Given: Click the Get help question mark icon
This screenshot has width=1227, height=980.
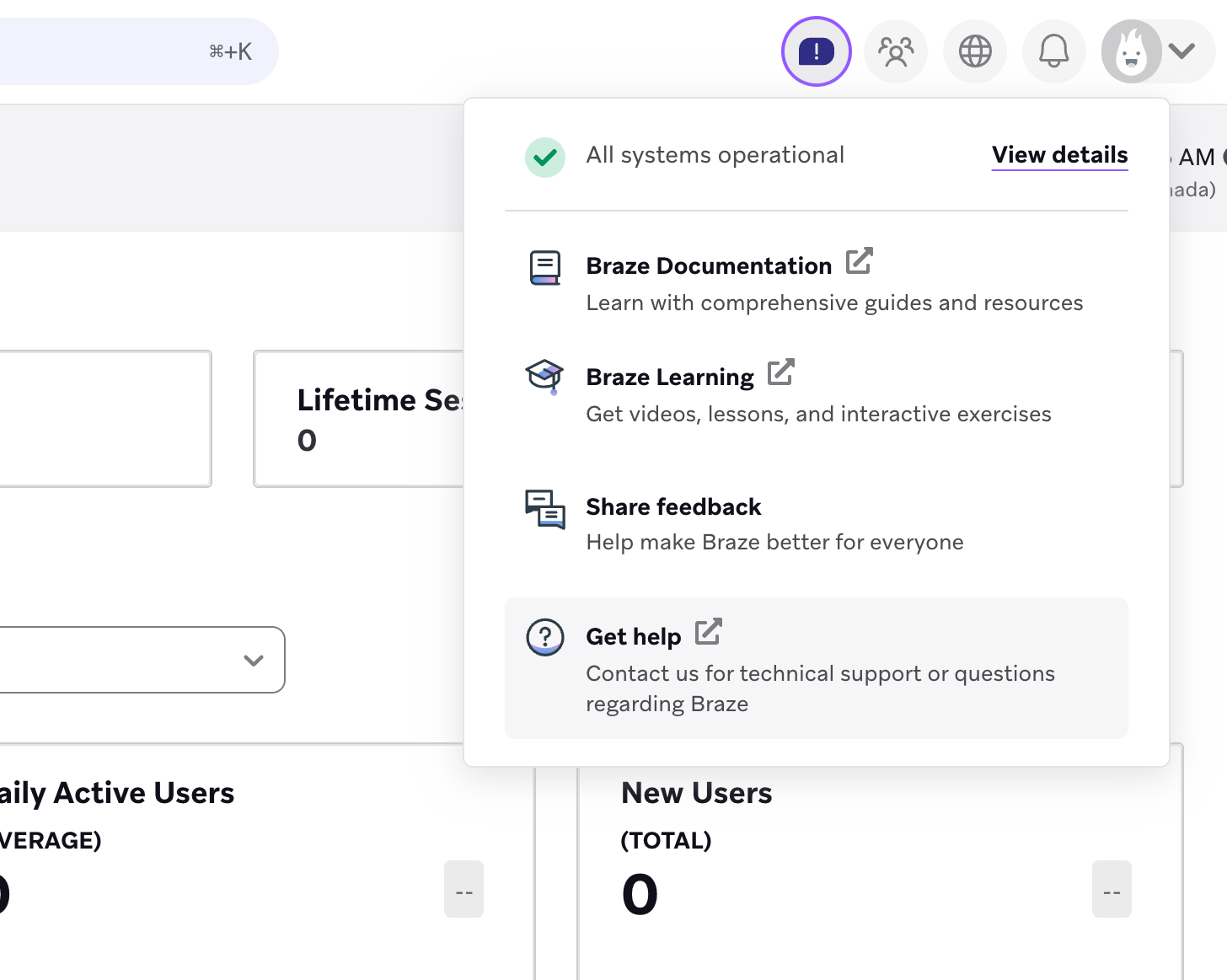Looking at the screenshot, I should (544, 637).
